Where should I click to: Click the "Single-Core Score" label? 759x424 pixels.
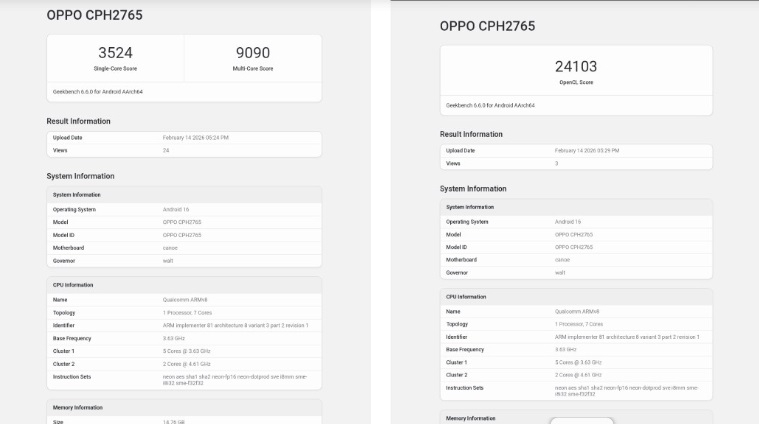115,69
